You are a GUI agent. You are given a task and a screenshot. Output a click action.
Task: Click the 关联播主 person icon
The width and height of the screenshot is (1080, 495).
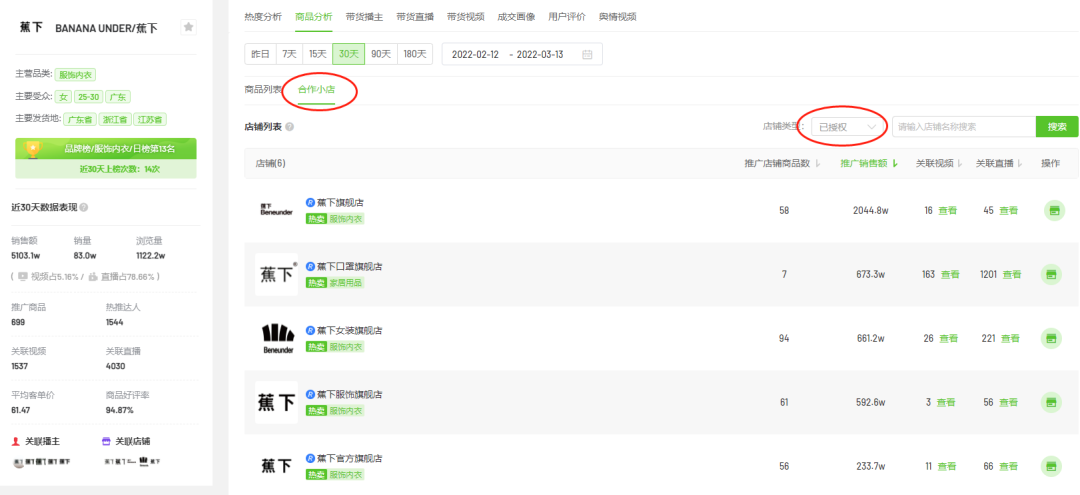[16, 441]
